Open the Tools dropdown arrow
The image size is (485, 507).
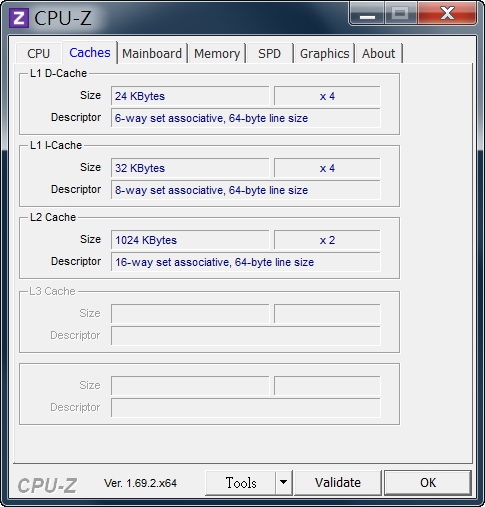pos(284,482)
